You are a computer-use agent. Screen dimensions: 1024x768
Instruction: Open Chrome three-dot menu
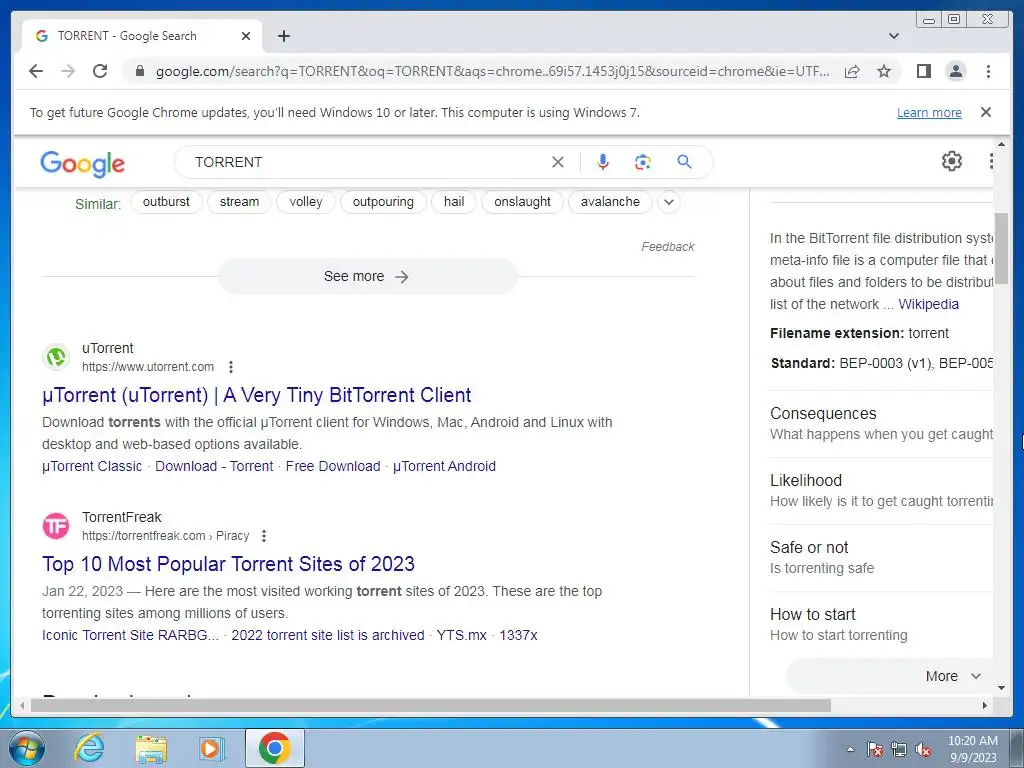click(988, 71)
